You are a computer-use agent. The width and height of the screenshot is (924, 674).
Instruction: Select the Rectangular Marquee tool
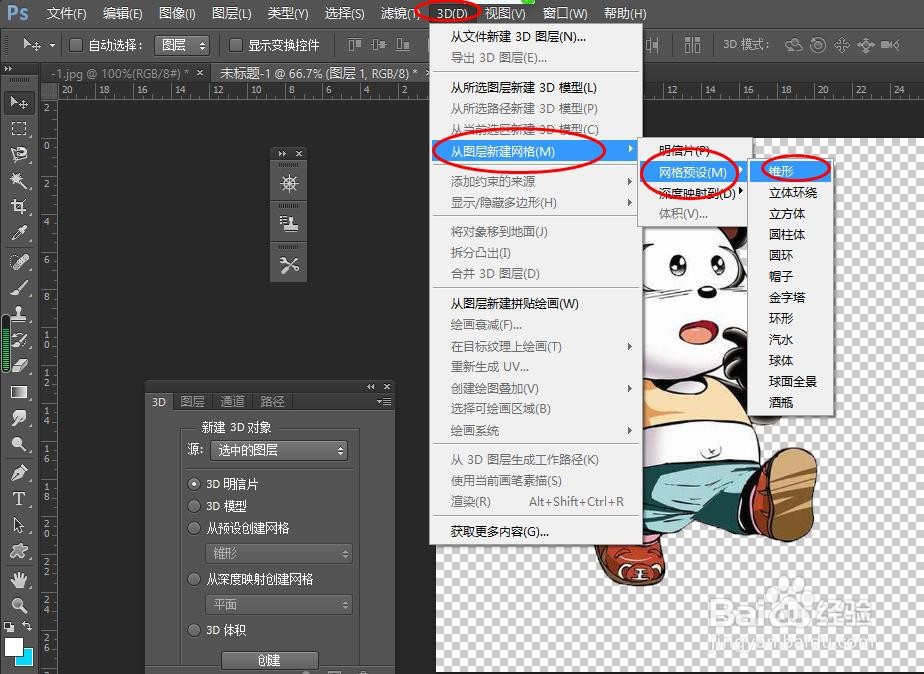pos(19,128)
